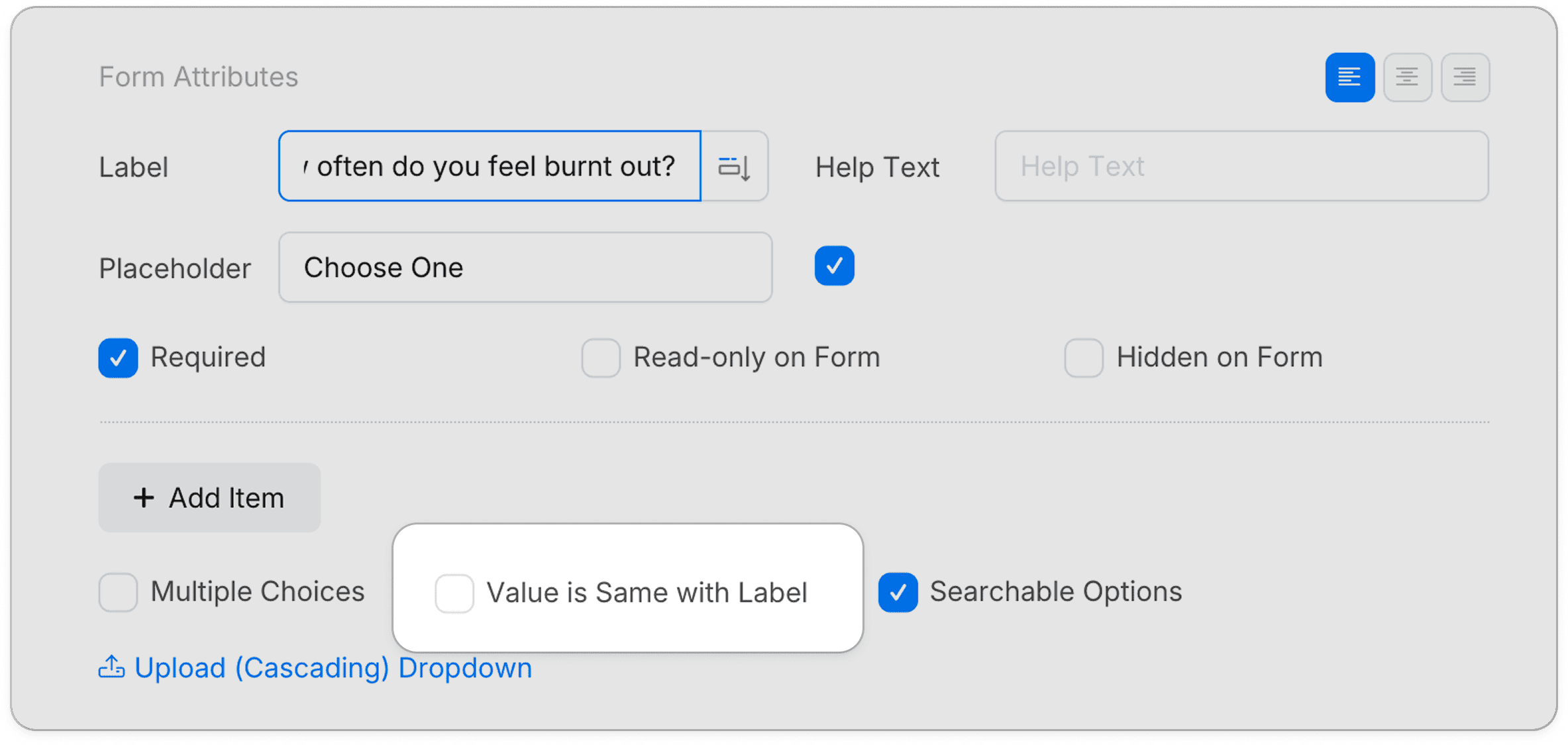
Task: Select the burnt out question text
Action: coord(491,166)
